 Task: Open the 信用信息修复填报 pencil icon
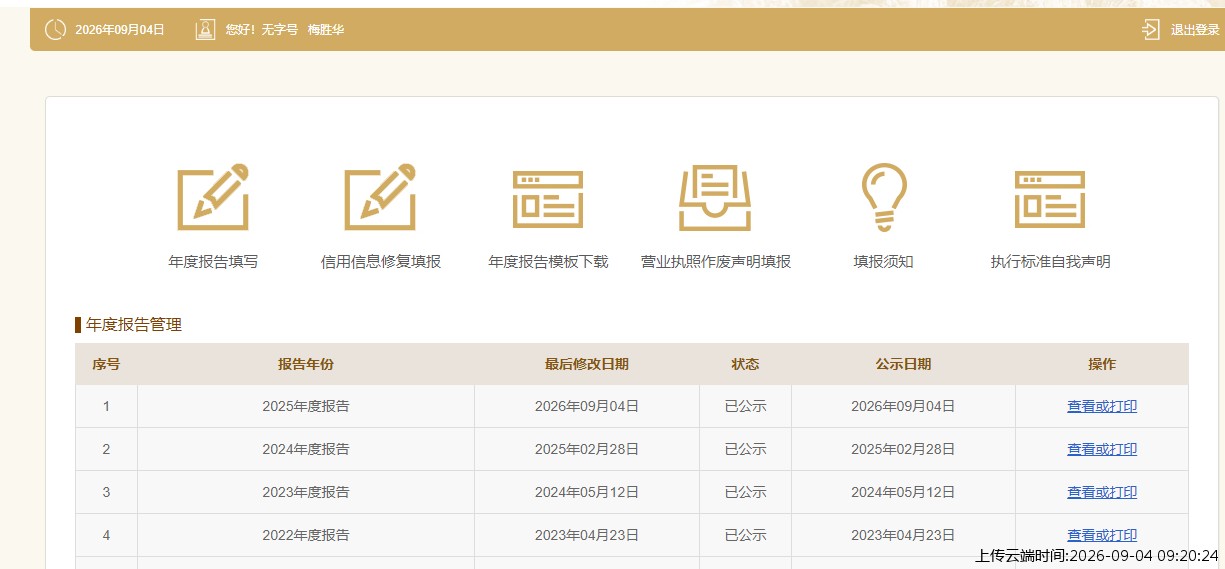[x=380, y=196]
